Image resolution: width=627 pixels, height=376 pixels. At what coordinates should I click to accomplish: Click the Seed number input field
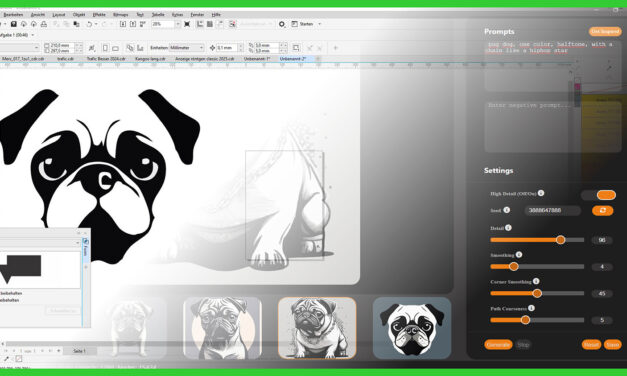(x=553, y=210)
